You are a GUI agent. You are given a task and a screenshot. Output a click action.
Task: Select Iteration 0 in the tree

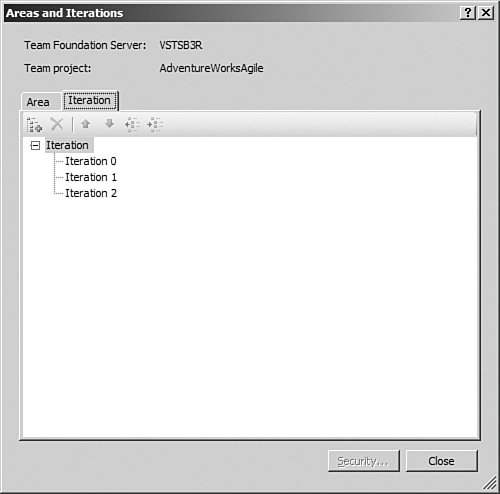[91, 161]
